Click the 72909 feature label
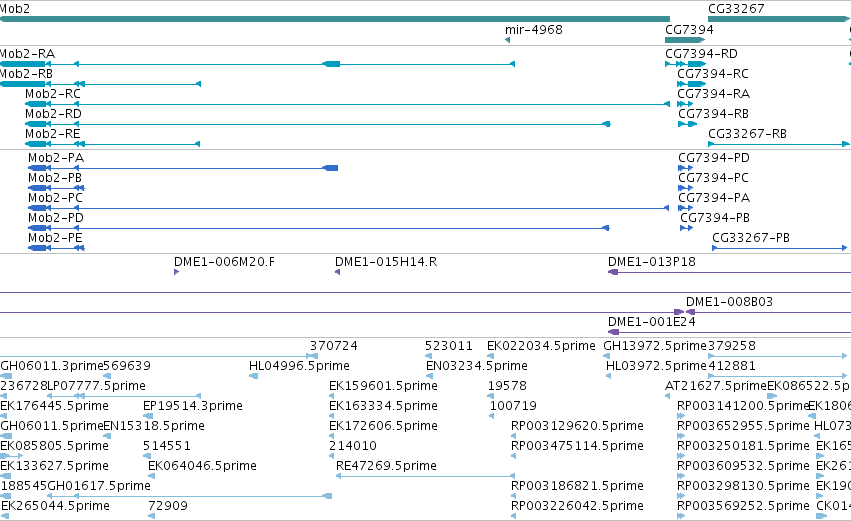This screenshot has height=521, width=851. pyautogui.click(x=168, y=507)
